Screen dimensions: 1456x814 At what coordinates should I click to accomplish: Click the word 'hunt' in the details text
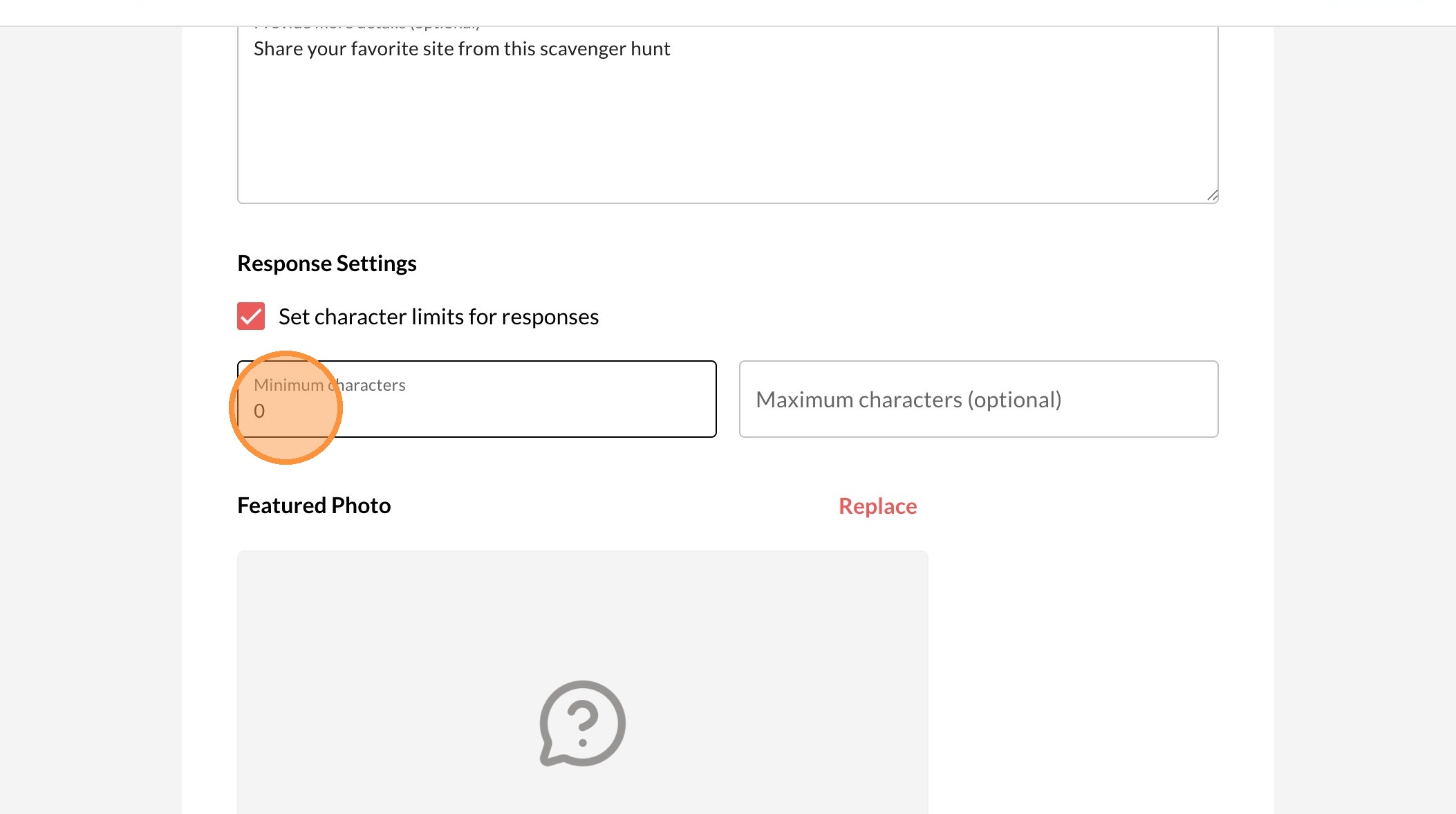click(x=650, y=49)
